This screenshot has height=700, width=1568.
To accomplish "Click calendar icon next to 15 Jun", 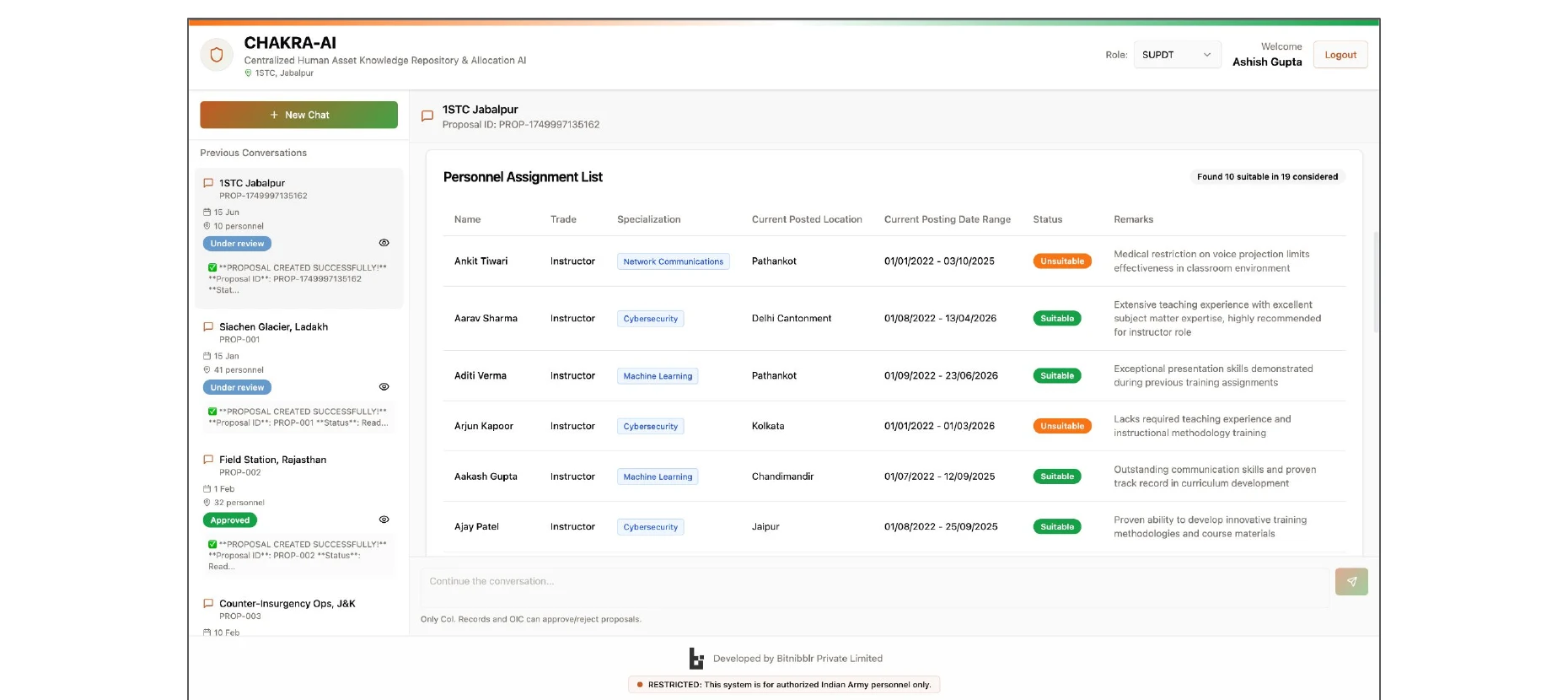I will tap(207, 213).
